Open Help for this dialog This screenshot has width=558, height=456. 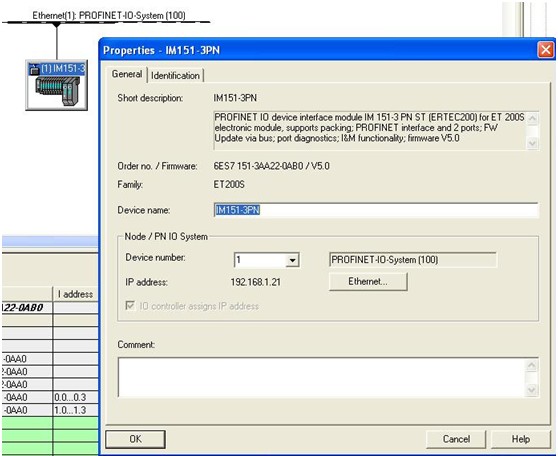point(521,439)
